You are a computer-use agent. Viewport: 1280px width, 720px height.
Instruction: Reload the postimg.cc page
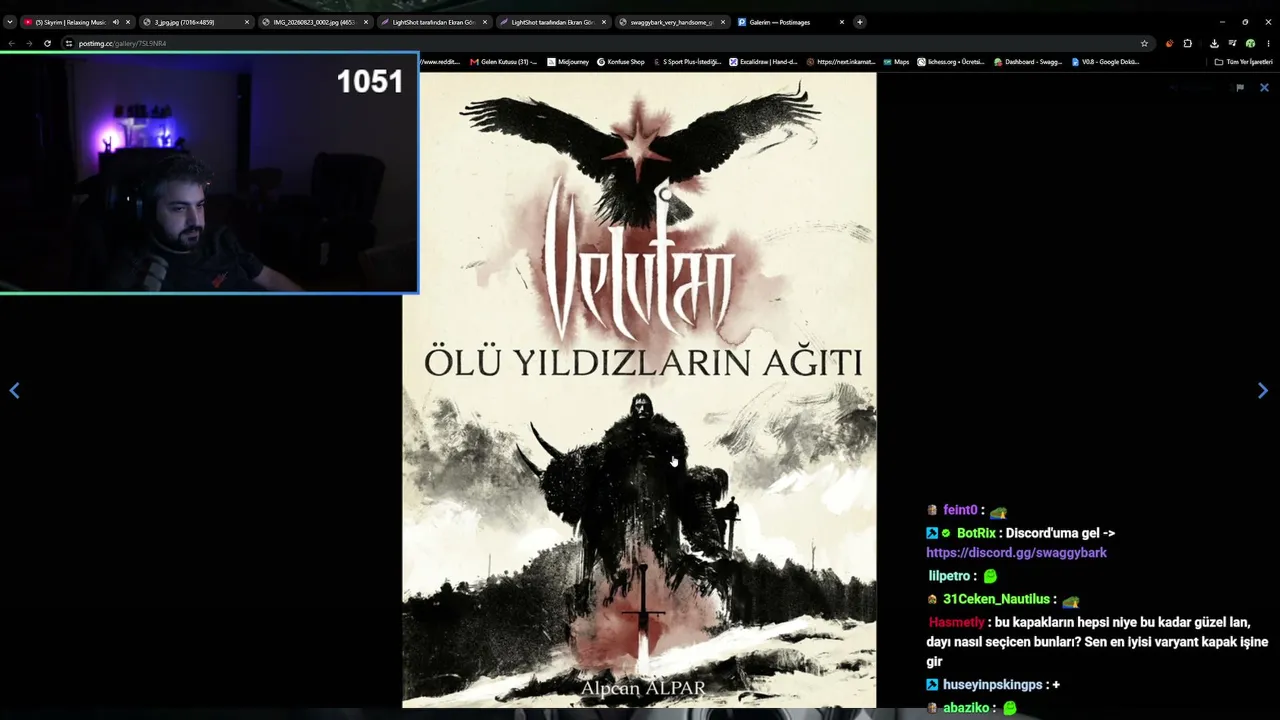pyautogui.click(x=47, y=43)
